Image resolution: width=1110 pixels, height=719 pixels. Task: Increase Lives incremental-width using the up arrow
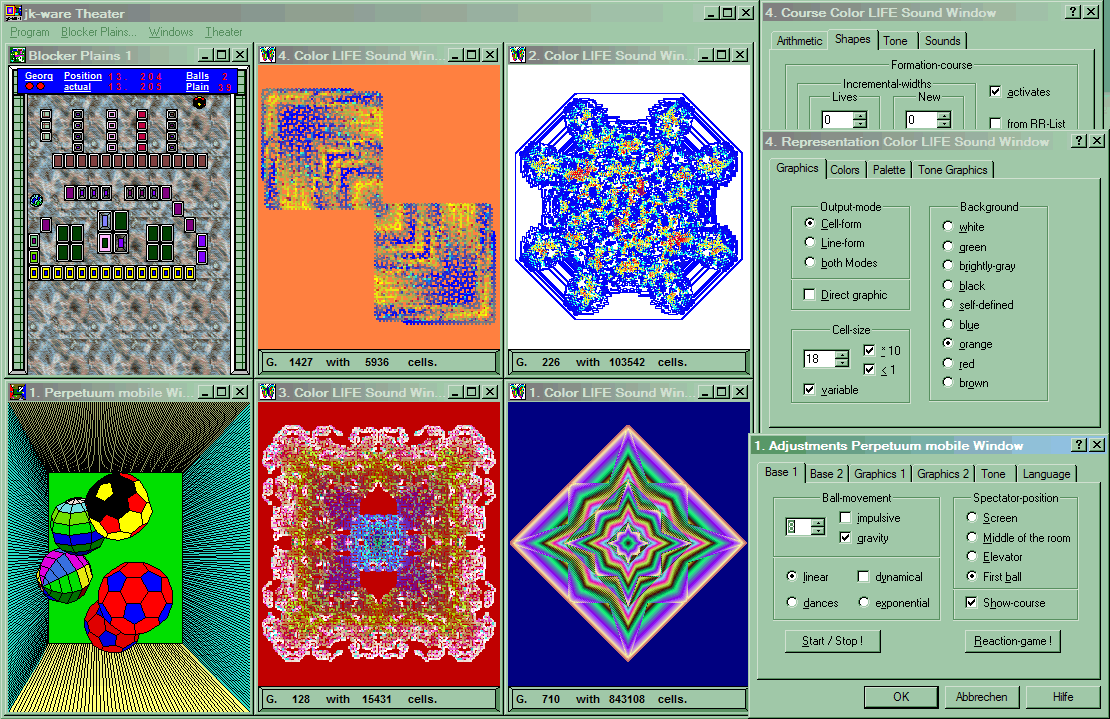(860, 115)
